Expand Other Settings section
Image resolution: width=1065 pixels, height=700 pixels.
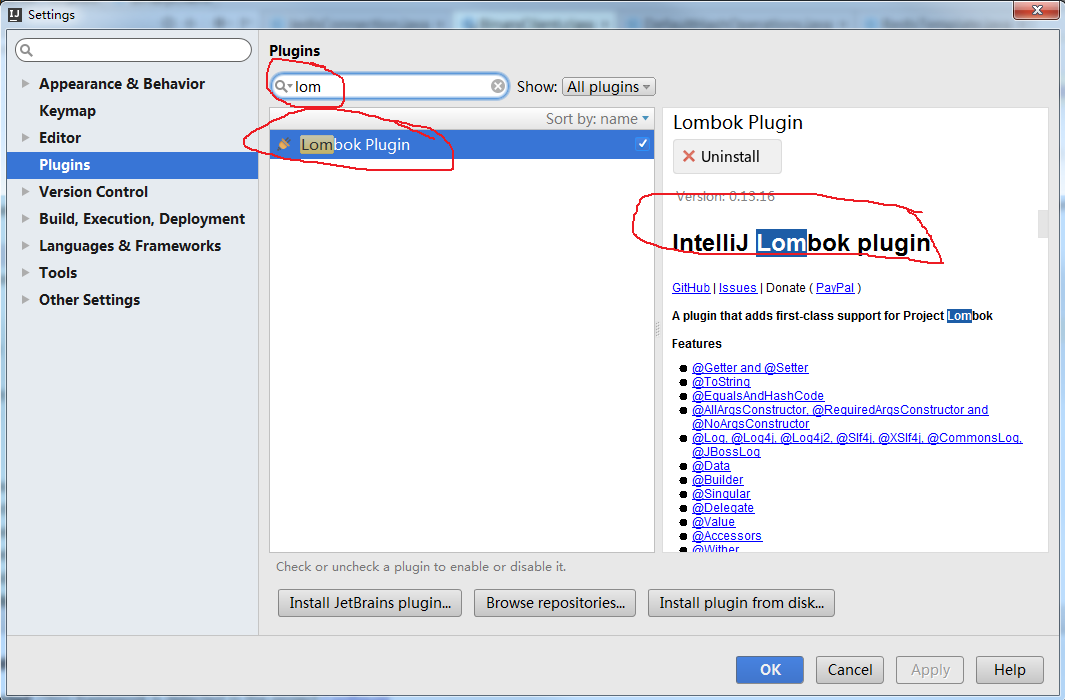point(26,299)
